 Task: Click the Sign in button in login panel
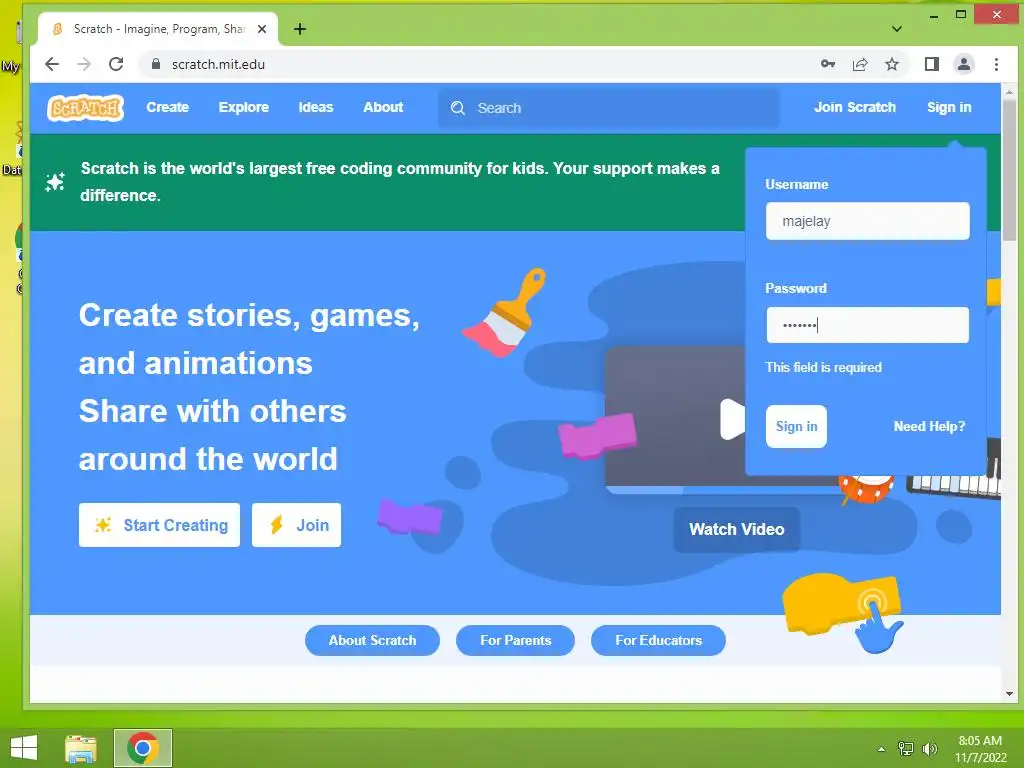pos(796,426)
